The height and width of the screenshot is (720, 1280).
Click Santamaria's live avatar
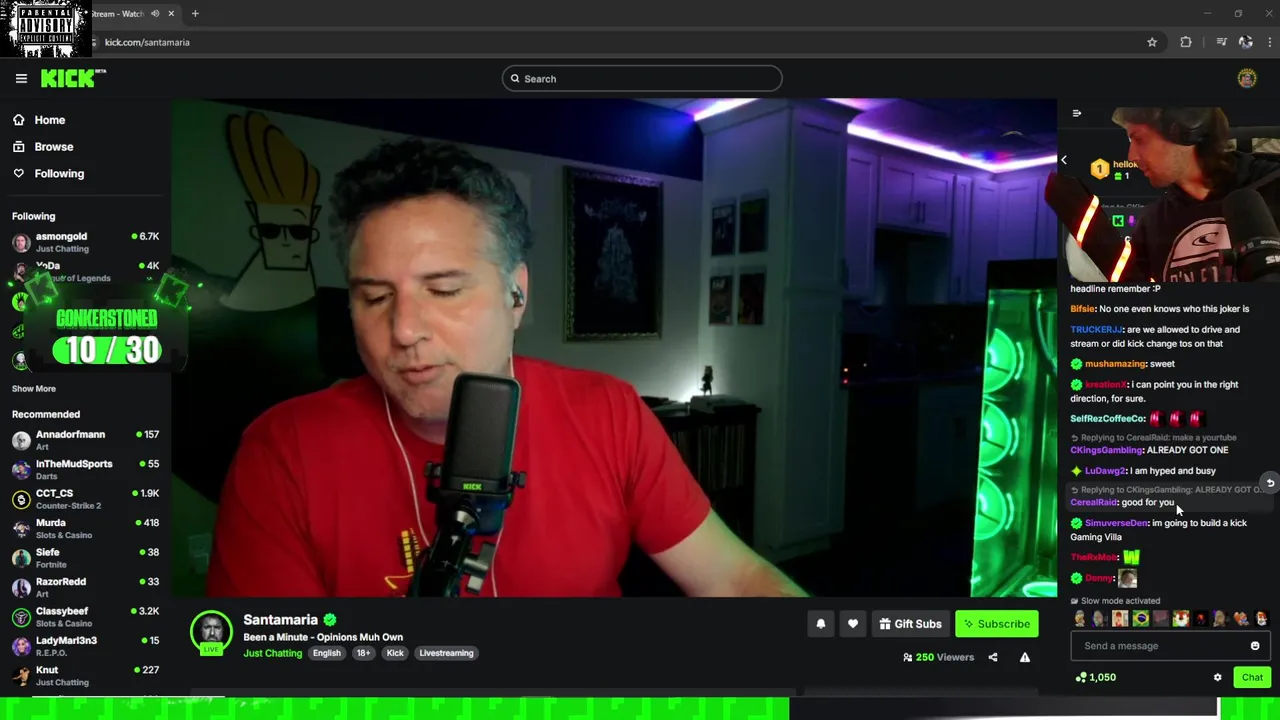click(211, 632)
